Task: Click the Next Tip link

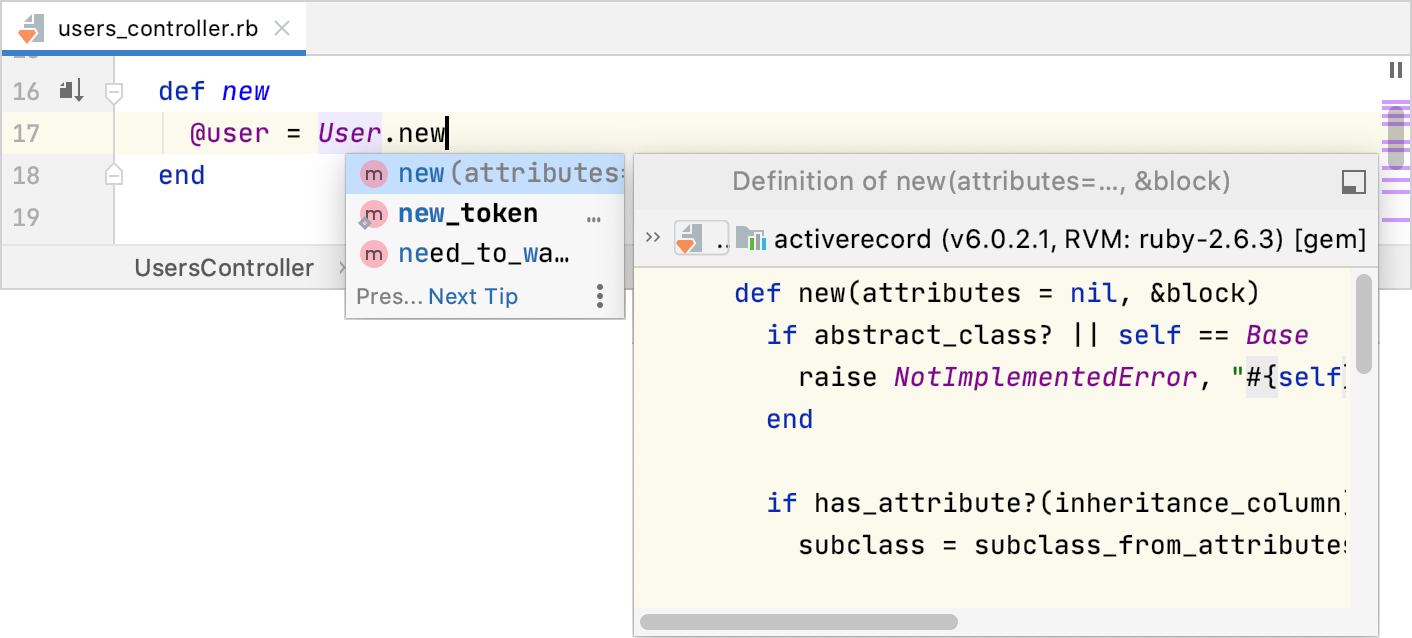Action: click(473, 296)
